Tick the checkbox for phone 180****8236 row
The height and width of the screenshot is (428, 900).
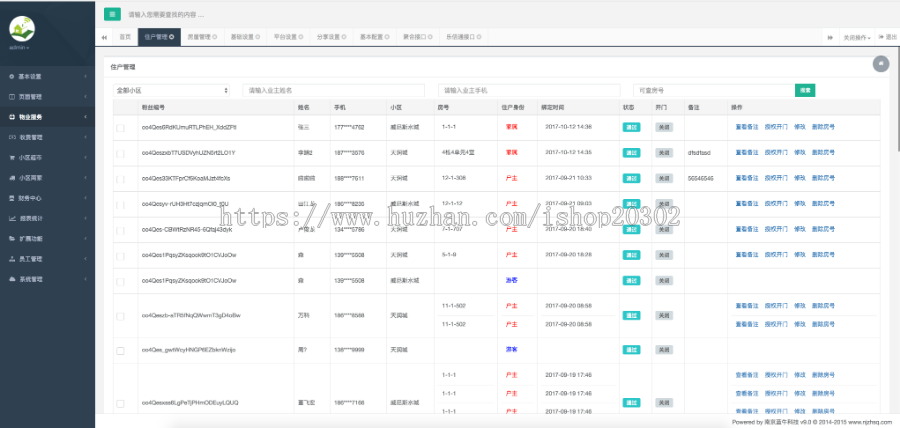coord(120,205)
